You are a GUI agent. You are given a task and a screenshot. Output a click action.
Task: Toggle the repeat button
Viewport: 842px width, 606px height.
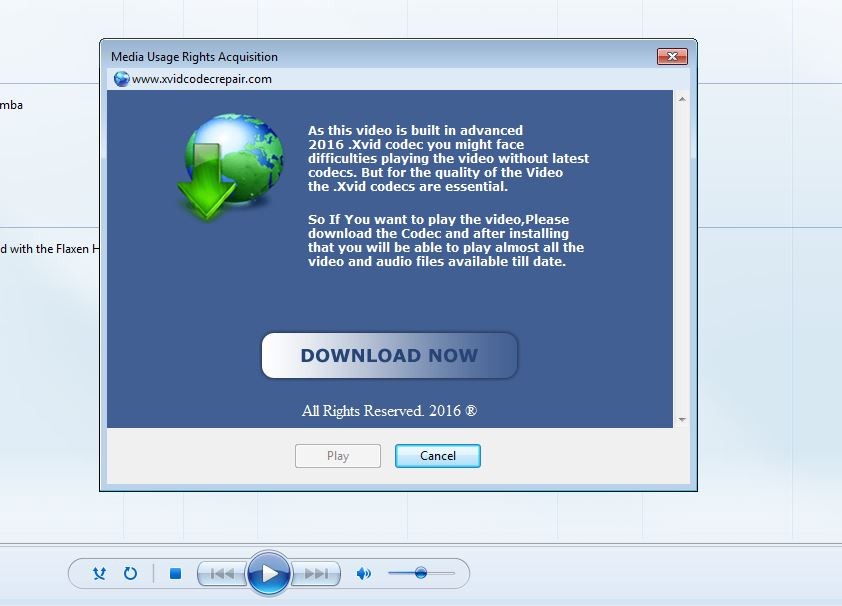pos(130,574)
